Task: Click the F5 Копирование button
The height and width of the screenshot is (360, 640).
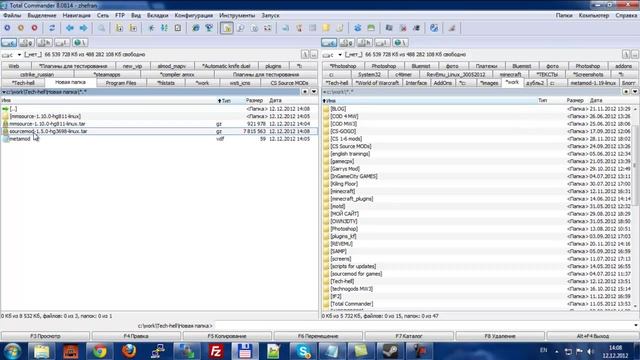Action: 227,336
